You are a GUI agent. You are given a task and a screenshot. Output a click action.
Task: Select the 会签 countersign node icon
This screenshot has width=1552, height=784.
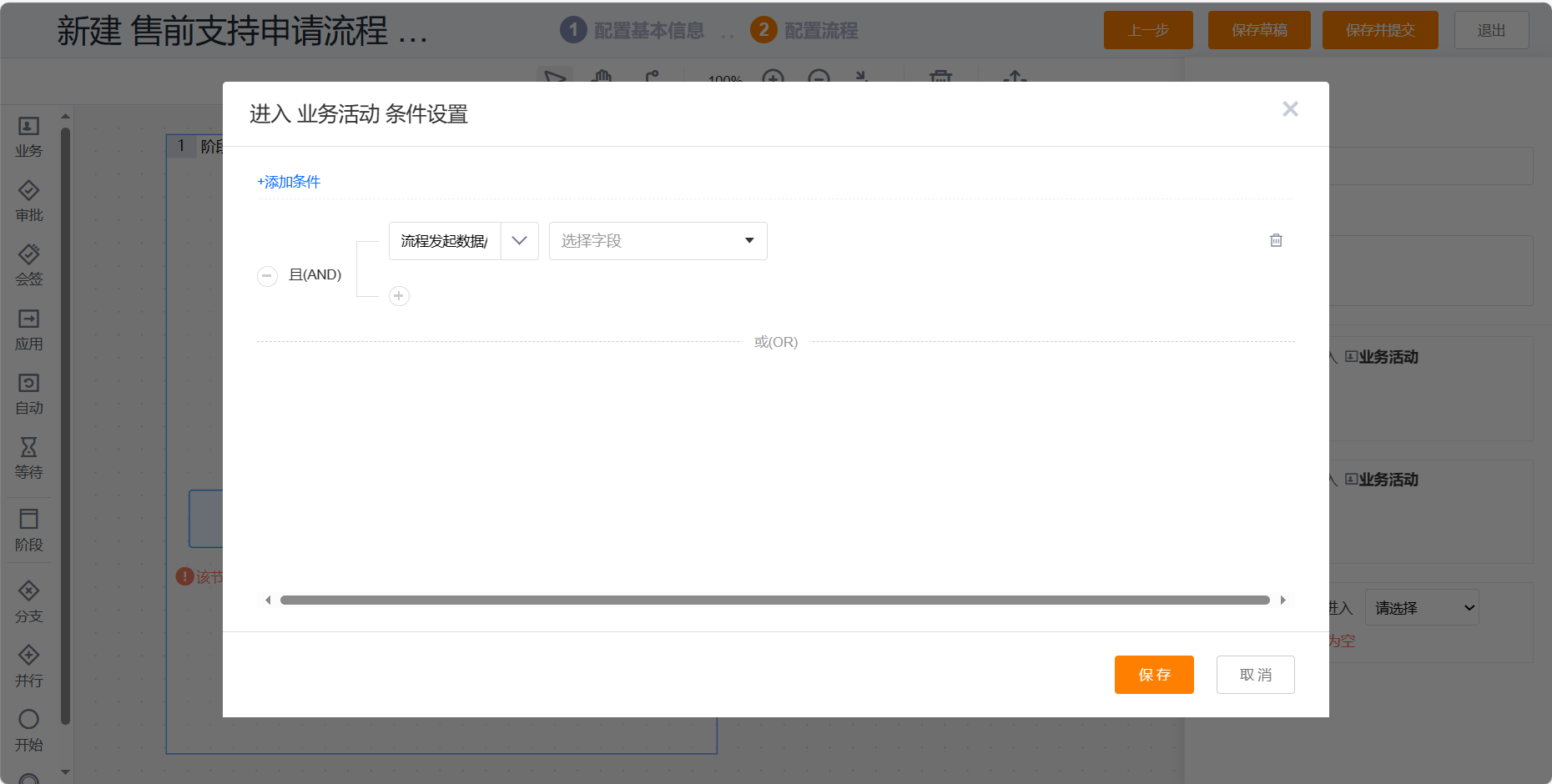pos(28,254)
